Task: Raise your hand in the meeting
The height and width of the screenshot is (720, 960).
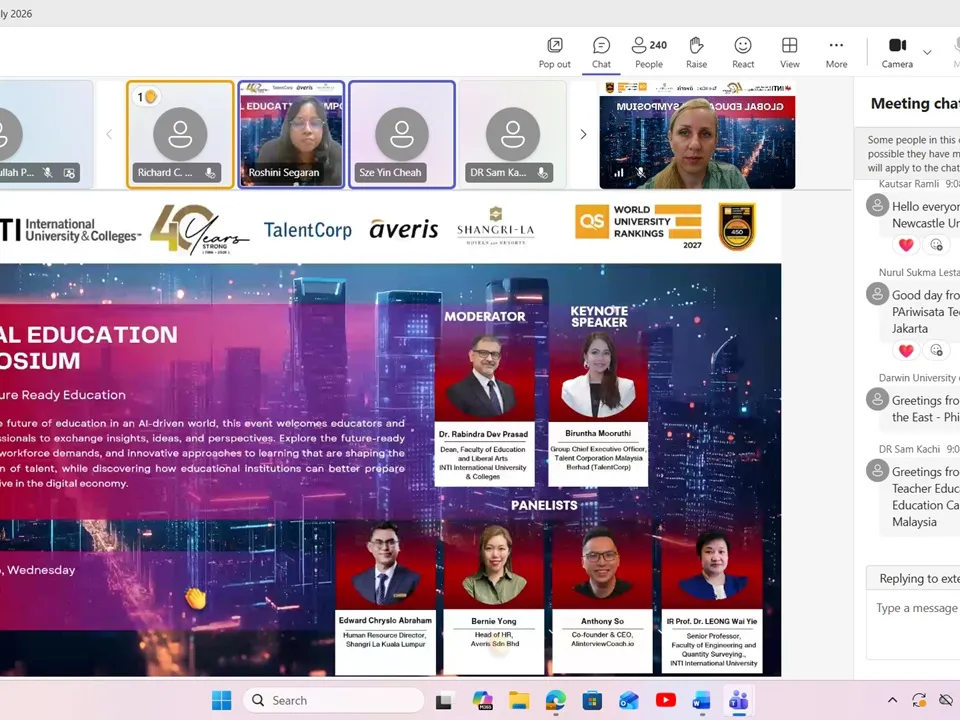Action: pos(696,53)
